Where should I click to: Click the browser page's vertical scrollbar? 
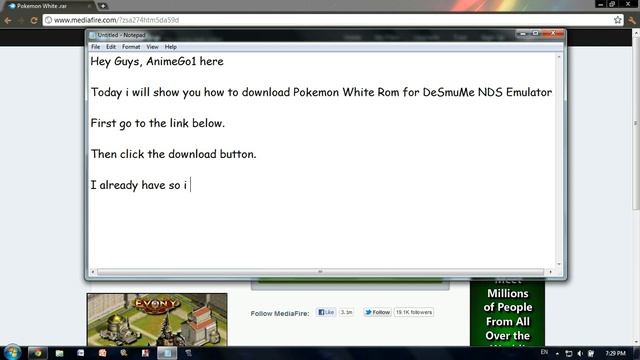pyautogui.click(x=636, y=122)
